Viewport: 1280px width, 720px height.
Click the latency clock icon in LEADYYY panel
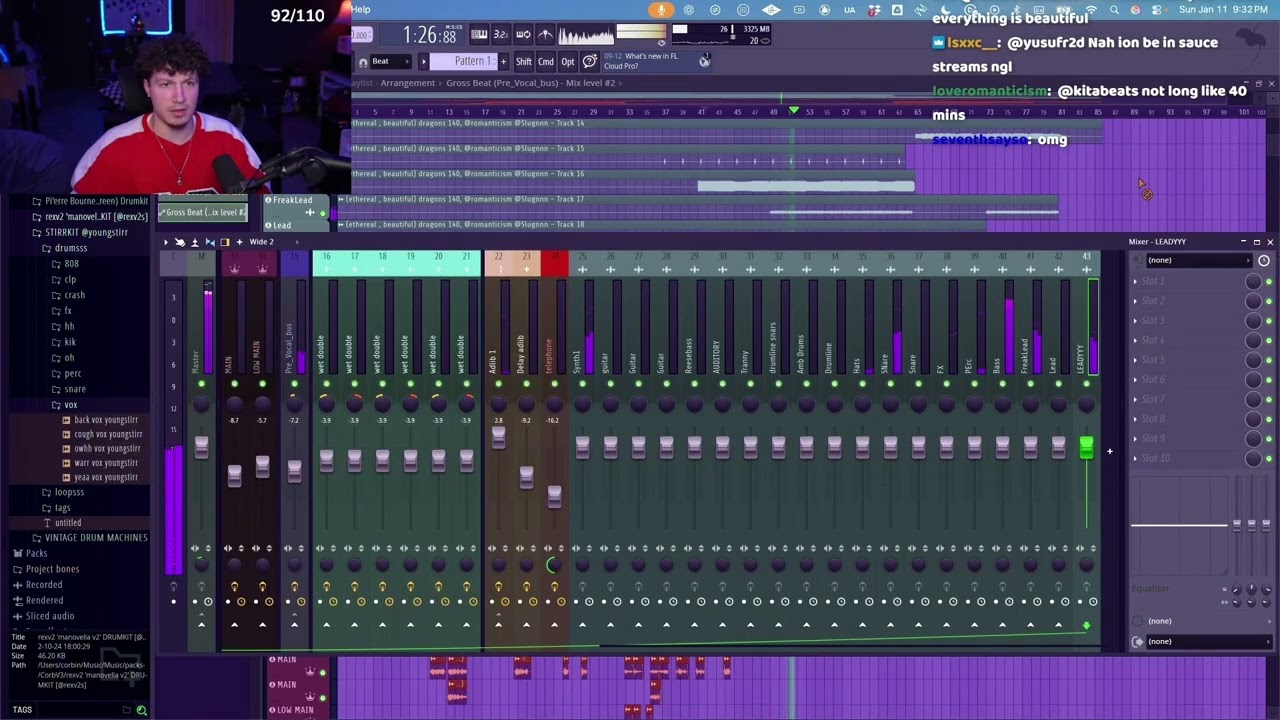point(1264,260)
